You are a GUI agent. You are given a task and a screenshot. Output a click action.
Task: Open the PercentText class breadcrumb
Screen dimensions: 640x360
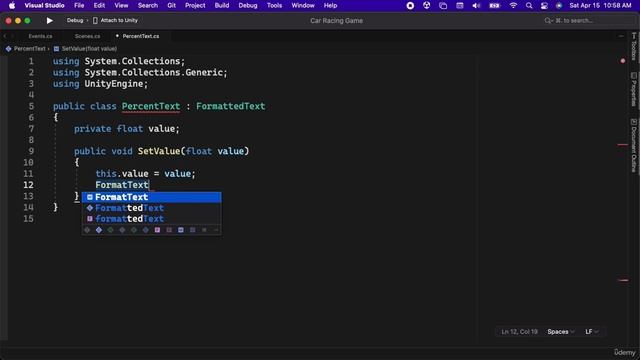(26, 49)
